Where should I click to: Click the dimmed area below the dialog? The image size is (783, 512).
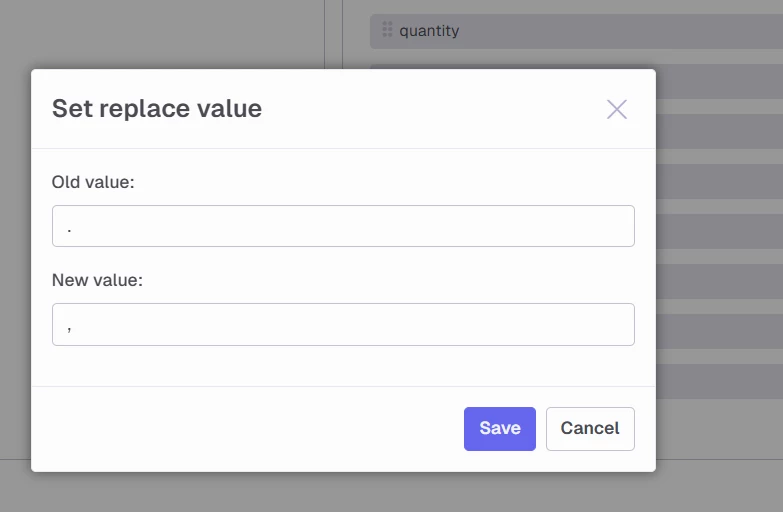pyautogui.click(x=343, y=491)
